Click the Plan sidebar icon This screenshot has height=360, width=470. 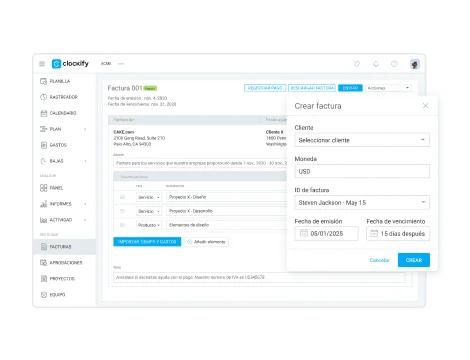click(x=43, y=129)
